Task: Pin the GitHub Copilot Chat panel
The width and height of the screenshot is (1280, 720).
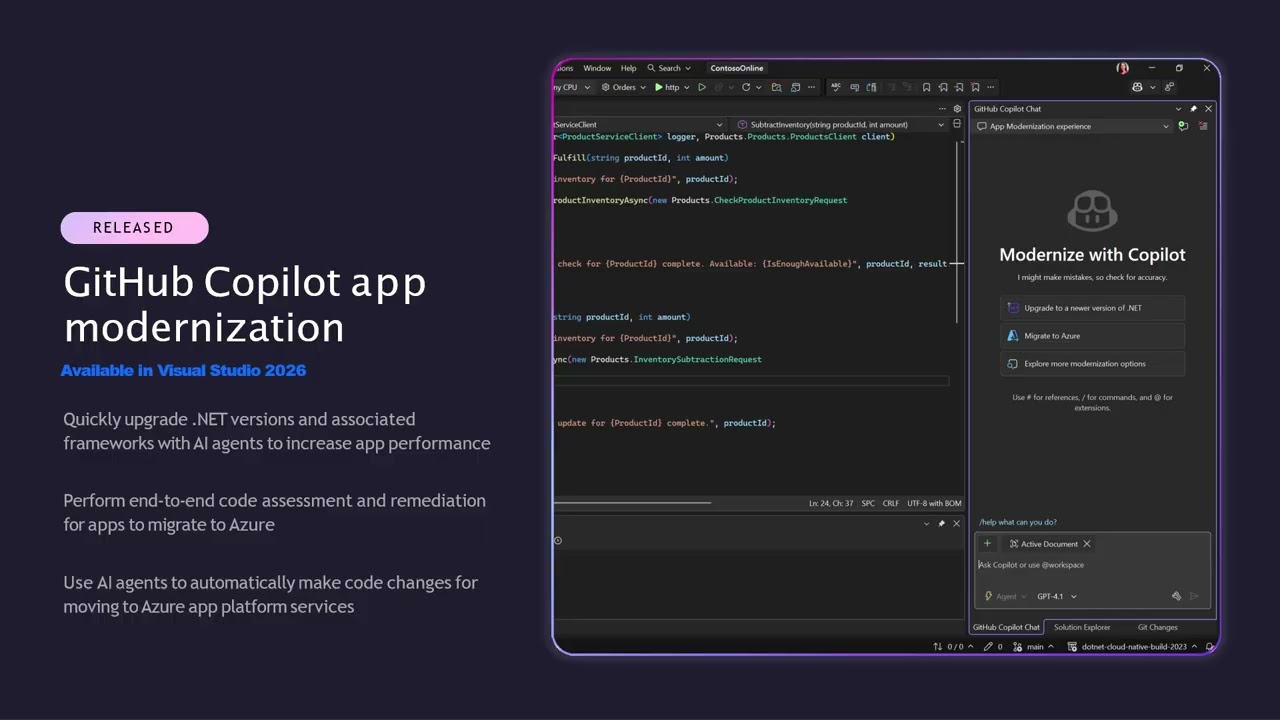Action: [x=1193, y=109]
